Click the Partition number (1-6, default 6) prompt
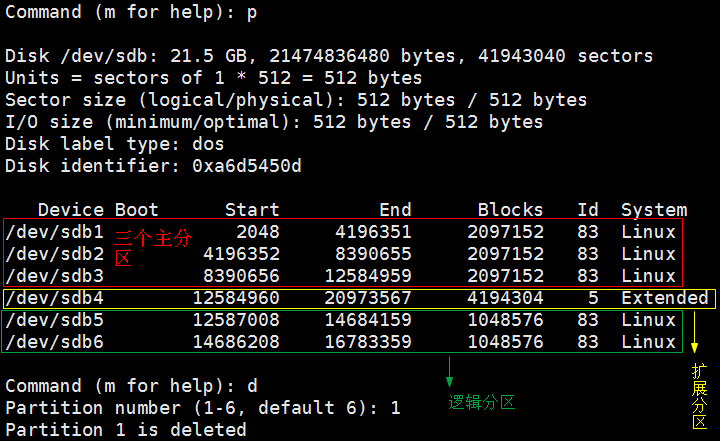Viewport: 720px width, 441px height. point(202,408)
